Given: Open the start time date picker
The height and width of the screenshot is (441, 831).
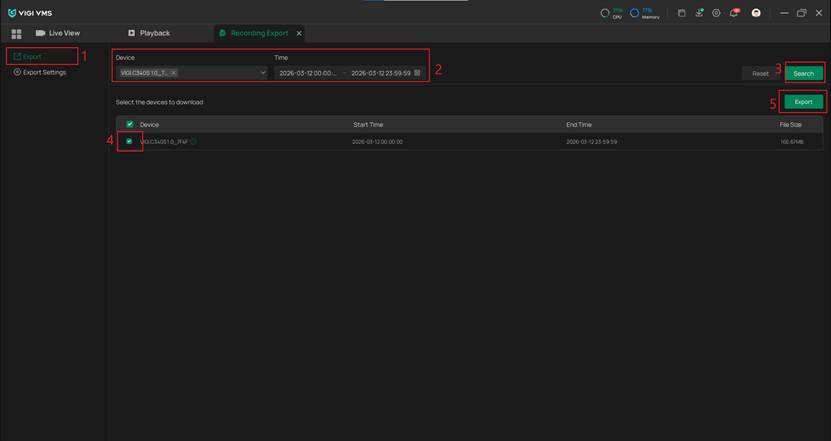Looking at the screenshot, I should click(x=308, y=73).
